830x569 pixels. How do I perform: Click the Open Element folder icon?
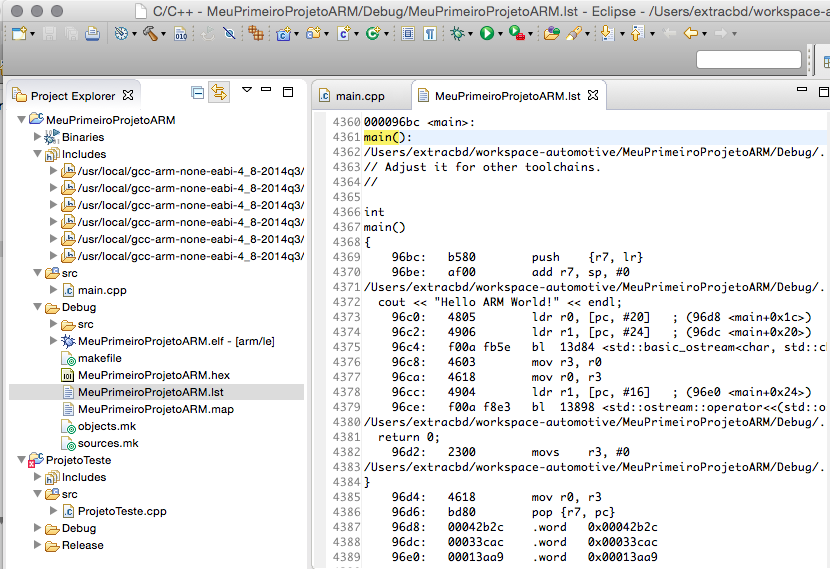coord(552,34)
